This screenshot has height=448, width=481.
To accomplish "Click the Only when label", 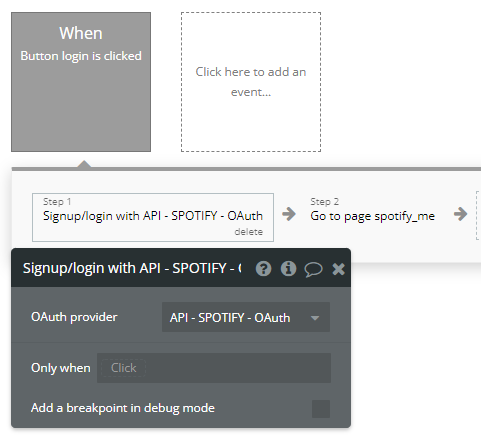I will pos(61,368).
